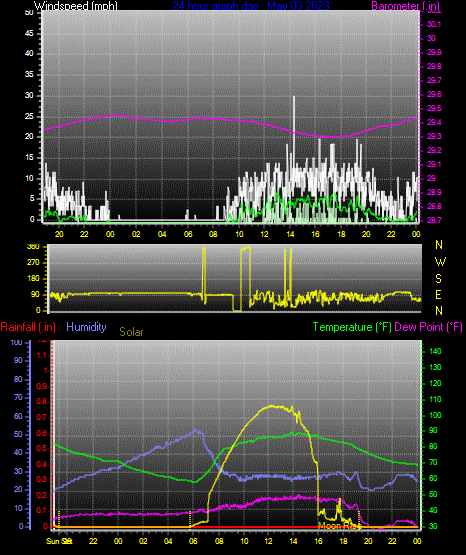The width and height of the screenshot is (466, 555).
Task: Click the '28.9' barometer axis value
Action: tap(434, 192)
